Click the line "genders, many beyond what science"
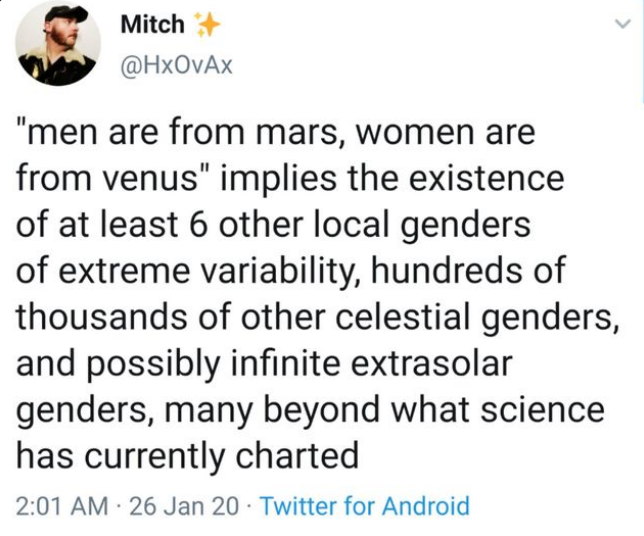This screenshot has width=644, height=536. (x=310, y=408)
